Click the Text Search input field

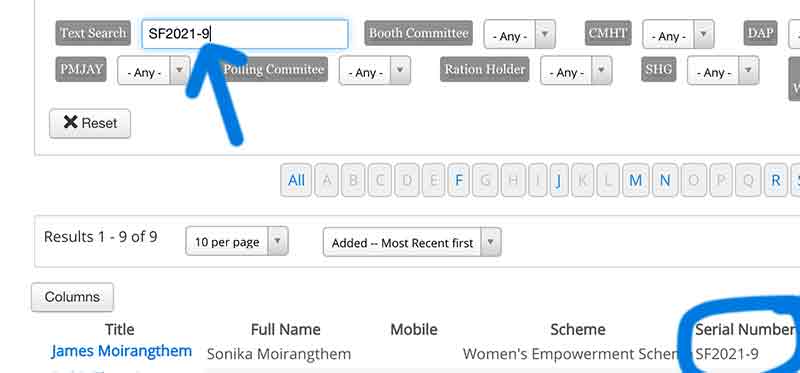coord(245,34)
